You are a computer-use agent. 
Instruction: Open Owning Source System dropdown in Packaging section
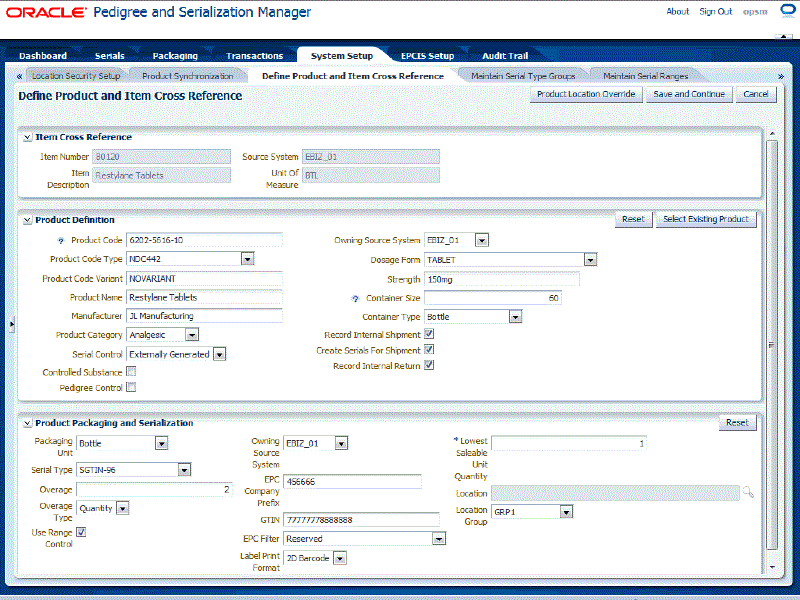coord(341,444)
